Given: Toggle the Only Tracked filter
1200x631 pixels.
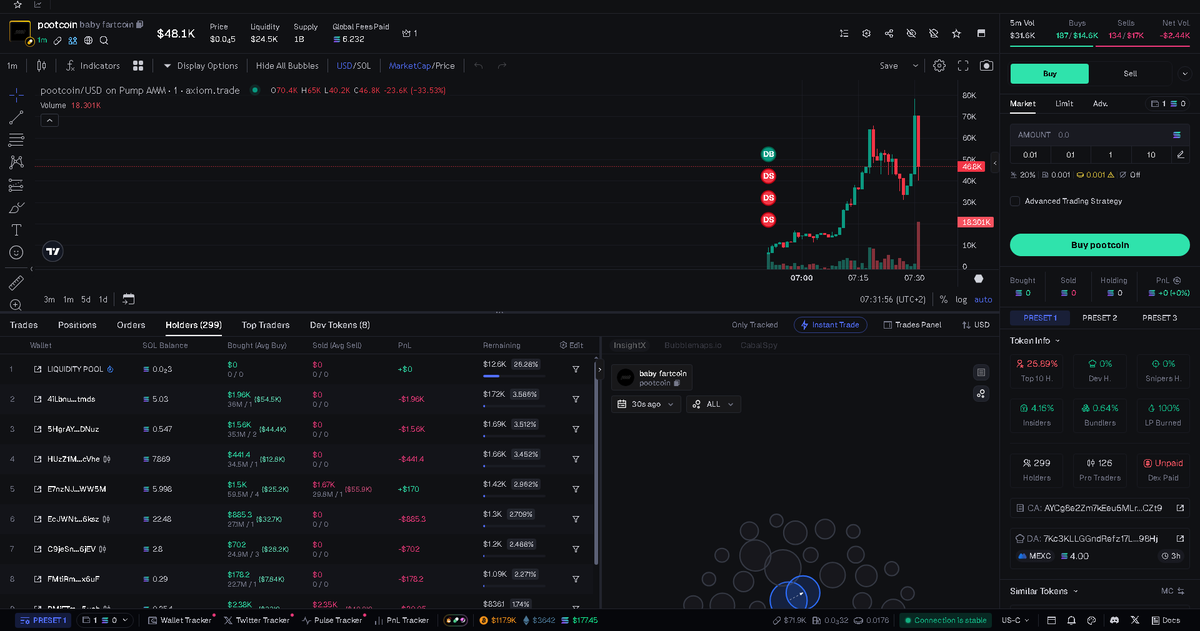Looking at the screenshot, I should point(754,325).
